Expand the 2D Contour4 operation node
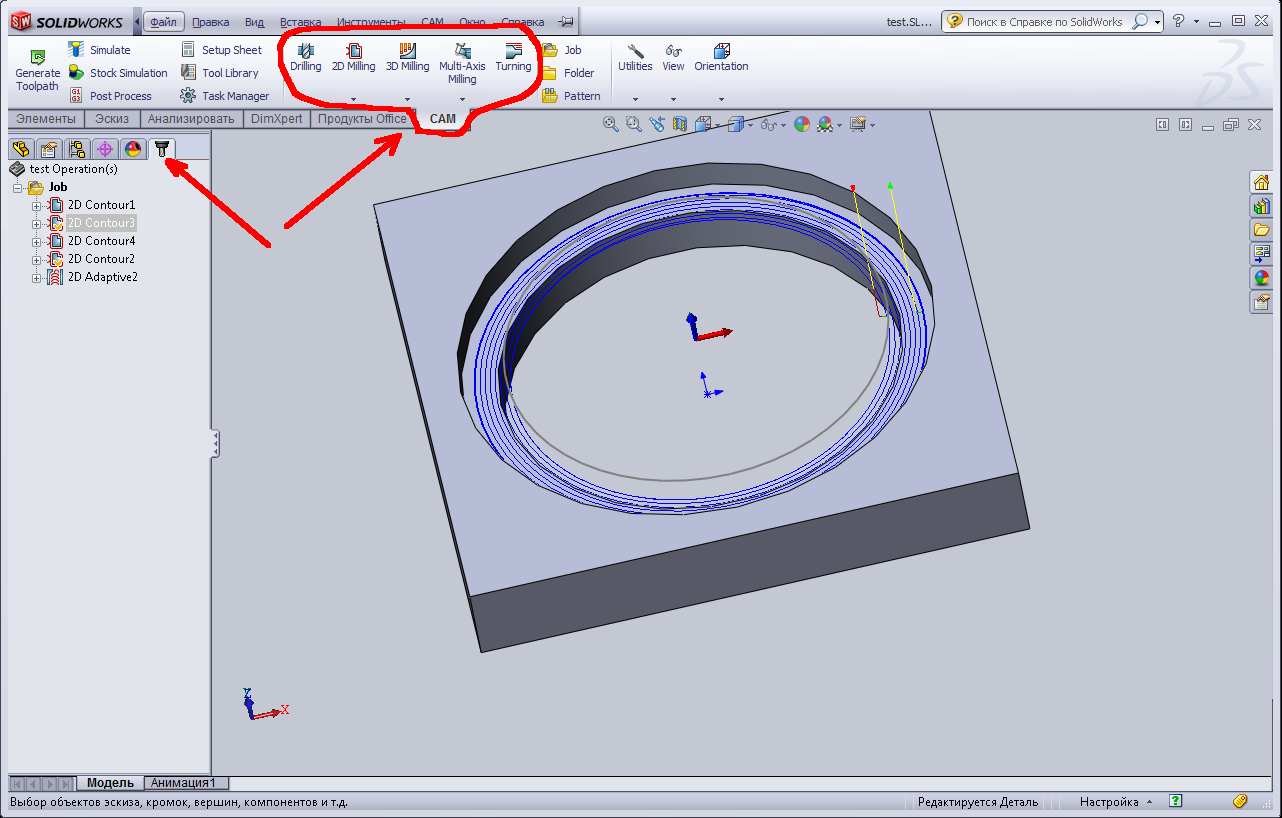 tap(37, 242)
